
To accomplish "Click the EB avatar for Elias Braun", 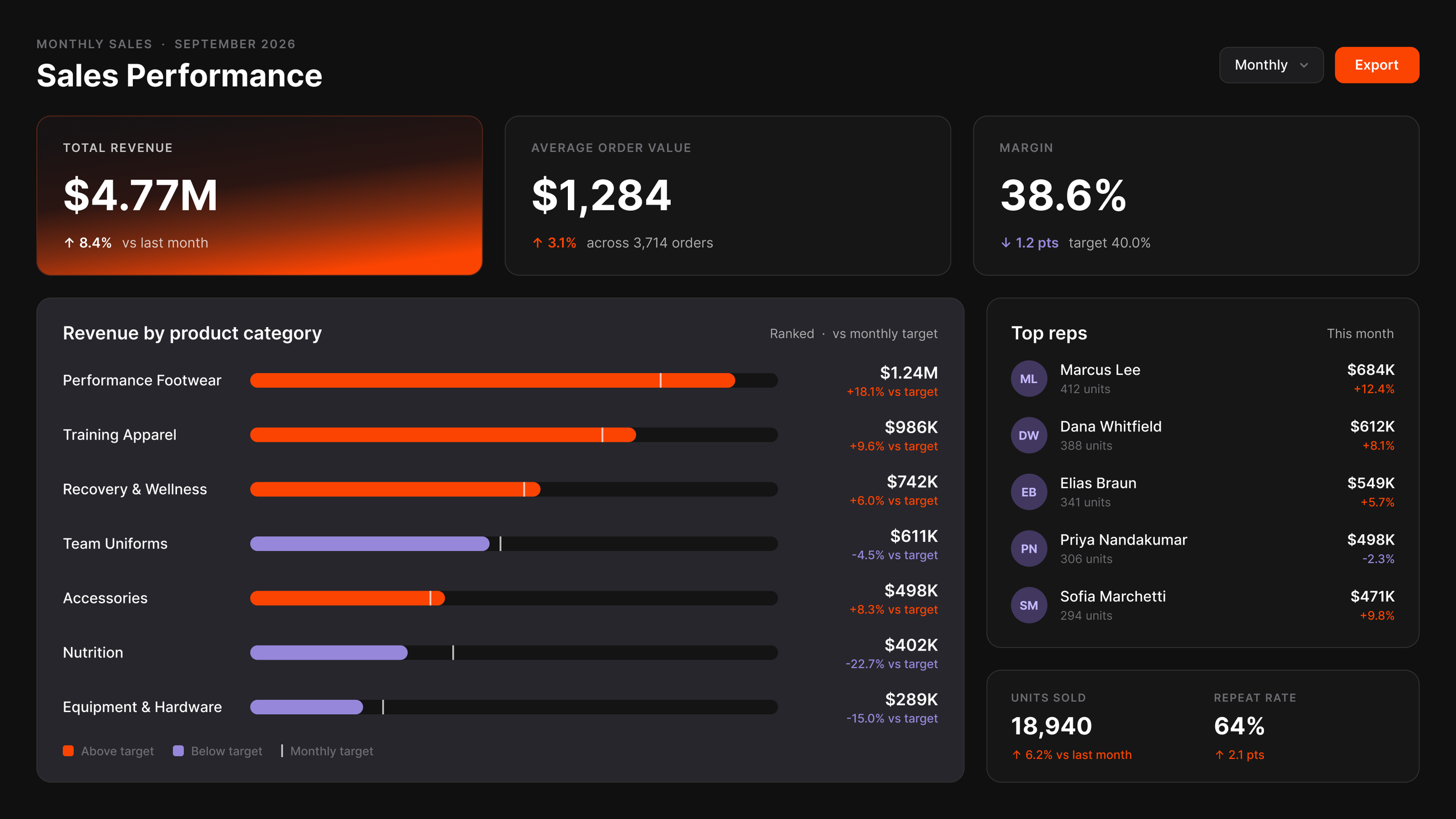I will click(x=1029, y=492).
